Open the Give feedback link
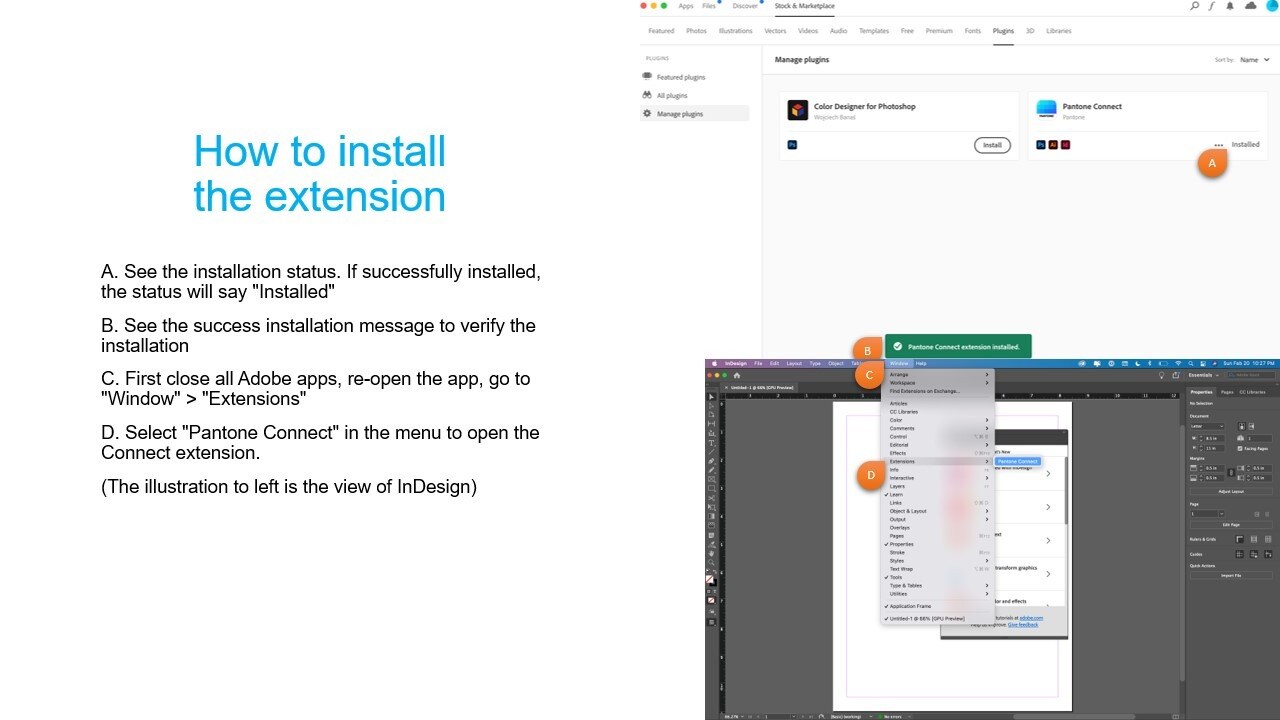 tap(1023, 624)
